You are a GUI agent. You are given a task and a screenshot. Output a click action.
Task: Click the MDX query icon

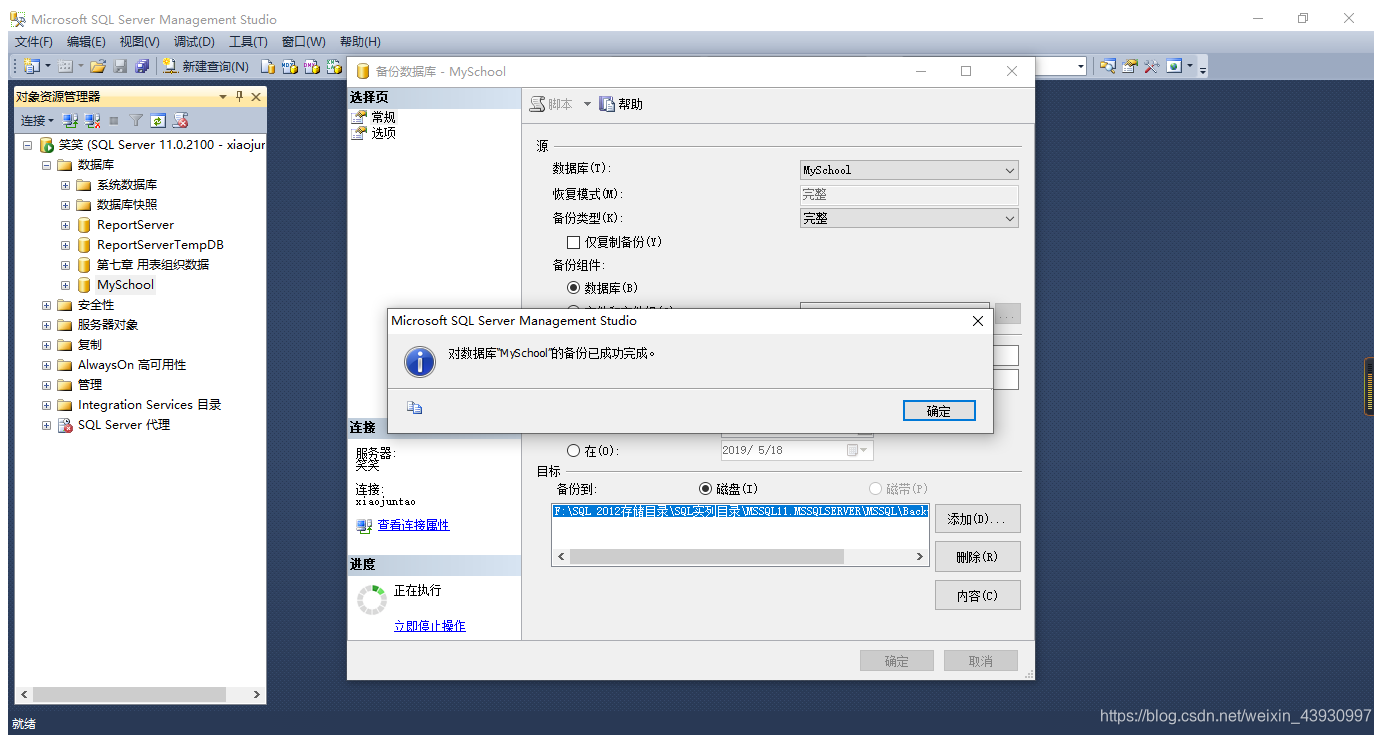pyautogui.click(x=290, y=66)
